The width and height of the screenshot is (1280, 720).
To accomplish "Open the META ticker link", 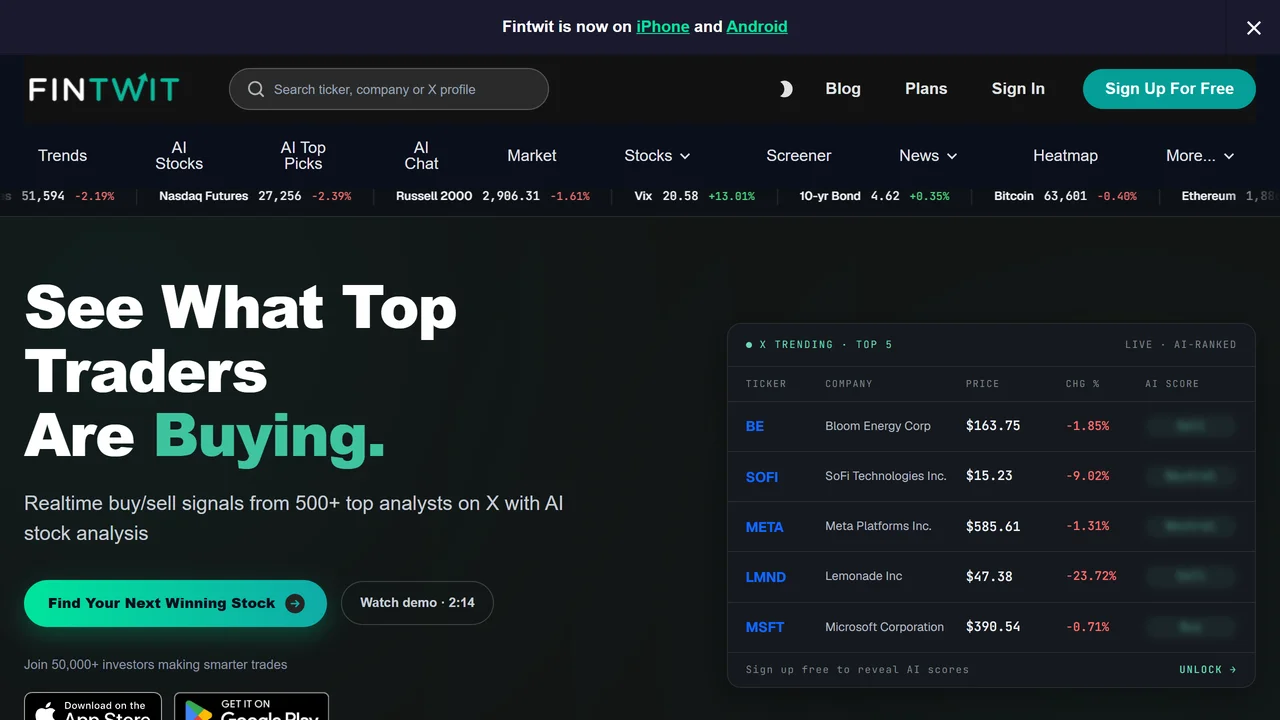I will 765,527.
